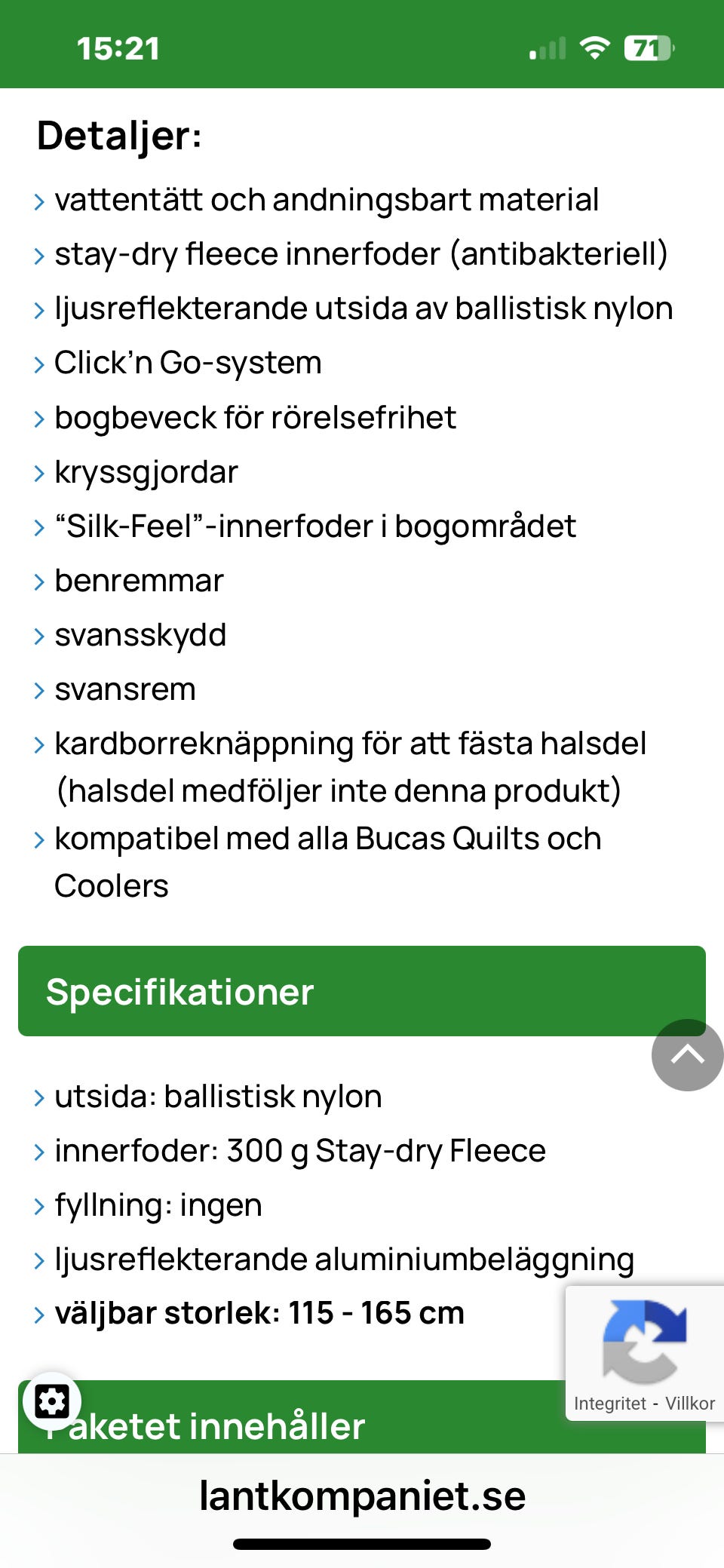Image resolution: width=724 pixels, height=1568 pixels.
Task: Tap the "fyllning: ingen" specification line
Action: [x=158, y=1205]
